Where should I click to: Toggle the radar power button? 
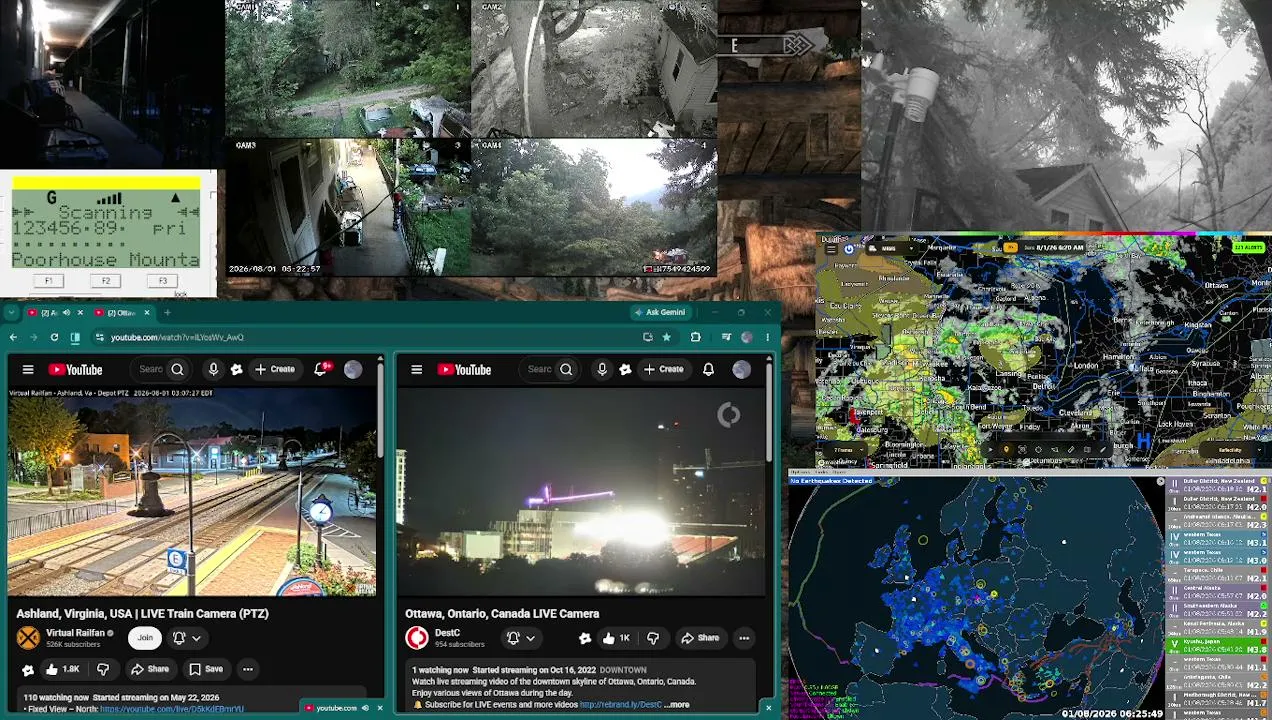tap(849, 248)
